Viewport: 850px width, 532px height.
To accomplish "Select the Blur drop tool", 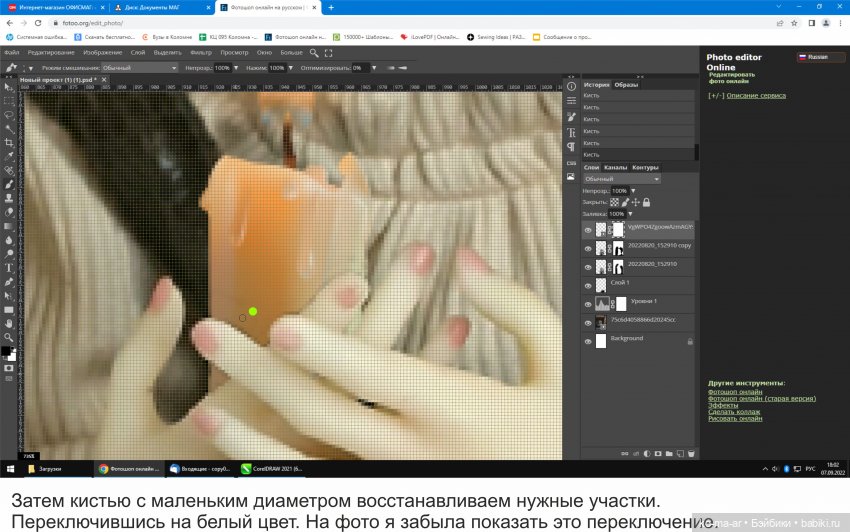I will point(9,240).
